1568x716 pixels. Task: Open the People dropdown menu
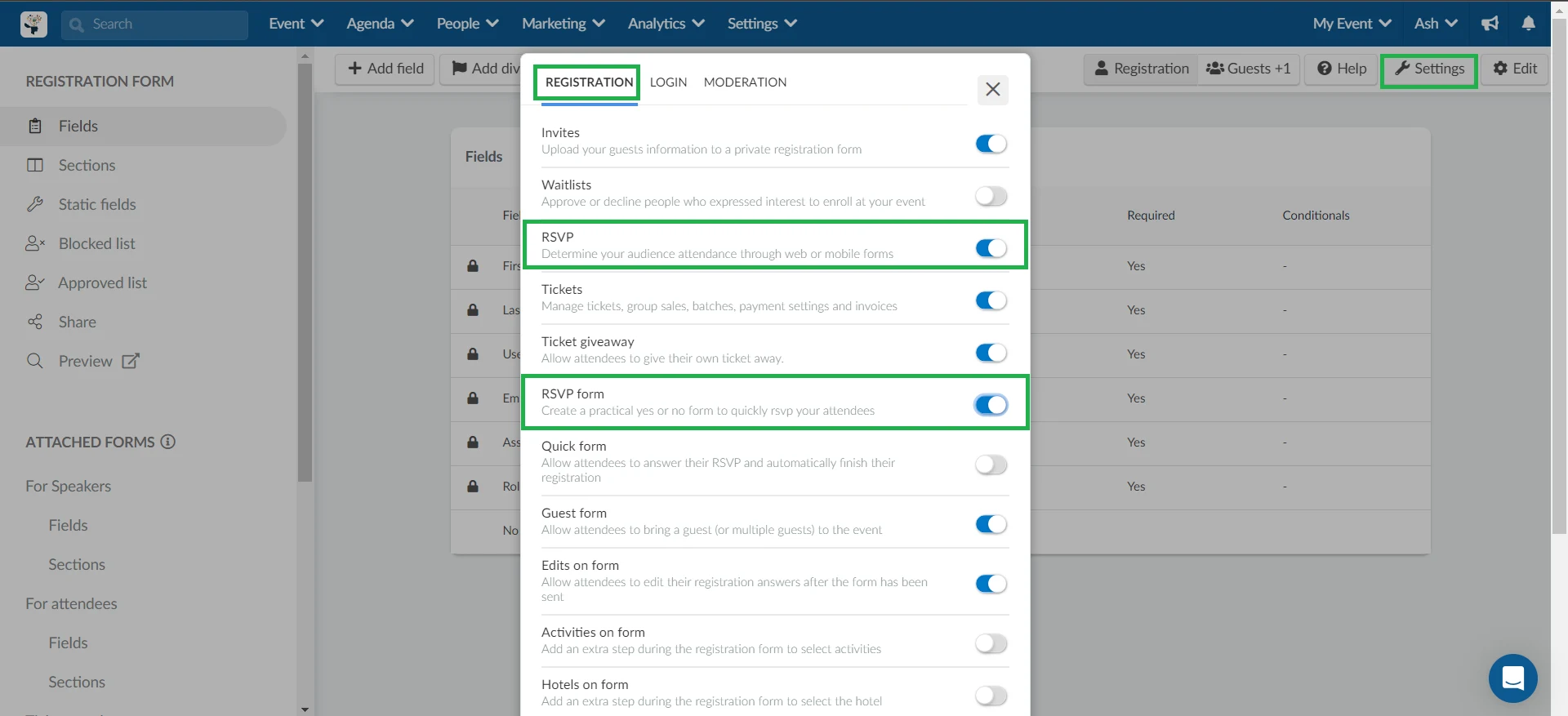pos(467,24)
